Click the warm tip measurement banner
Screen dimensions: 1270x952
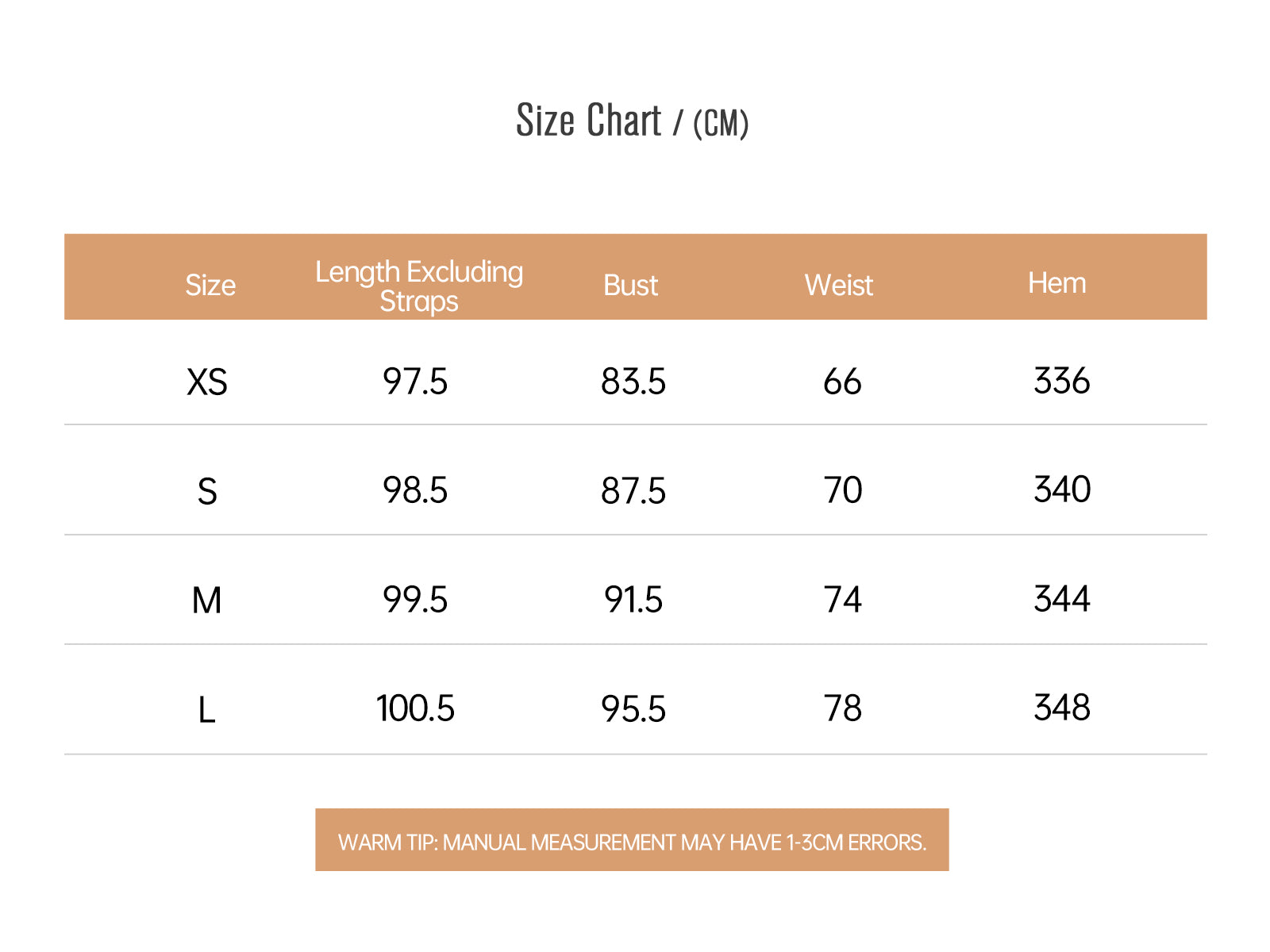pyautogui.click(x=632, y=840)
